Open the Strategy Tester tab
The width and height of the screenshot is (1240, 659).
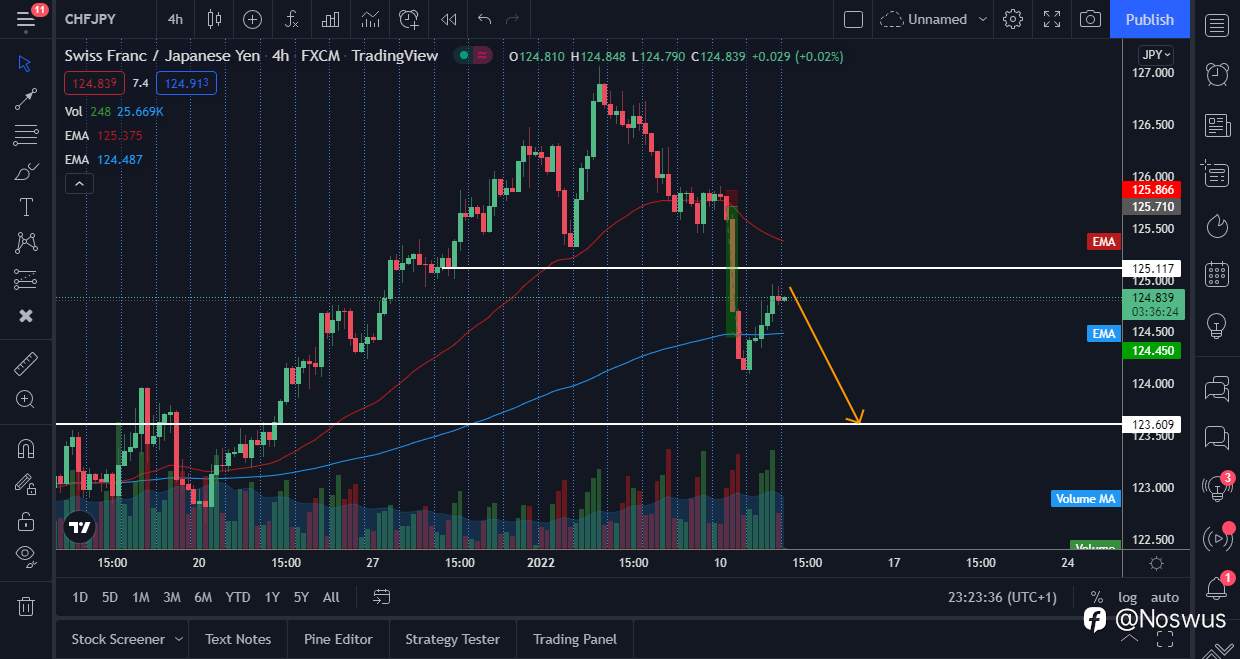452,639
